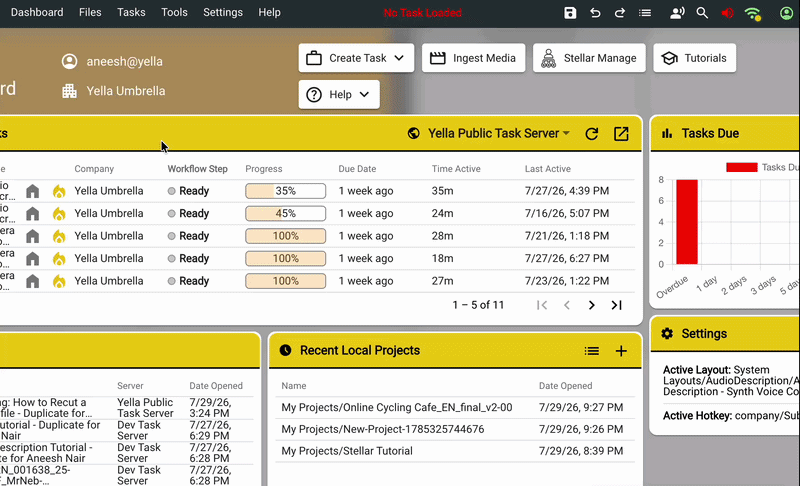Image resolution: width=800 pixels, height=486 pixels.
Task: Toggle the red speaker mute icon
Action: pyautogui.click(x=728, y=13)
